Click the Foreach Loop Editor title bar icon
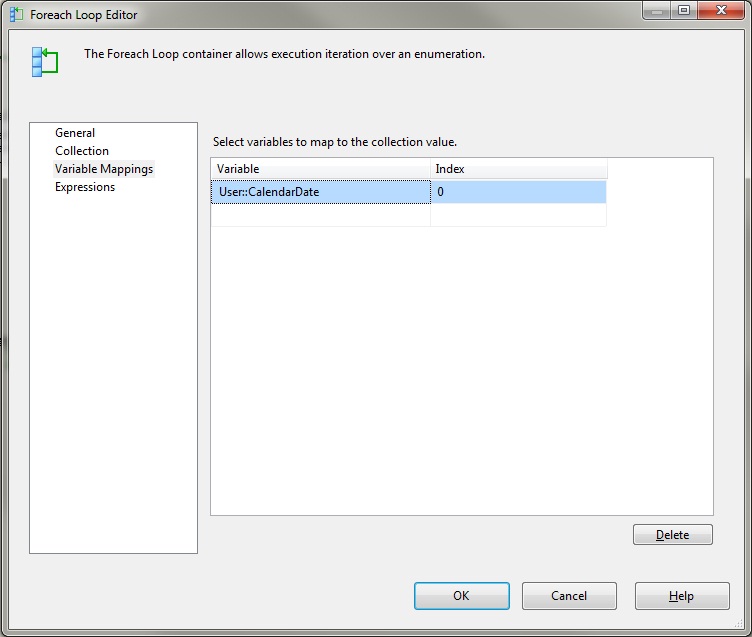 16,15
